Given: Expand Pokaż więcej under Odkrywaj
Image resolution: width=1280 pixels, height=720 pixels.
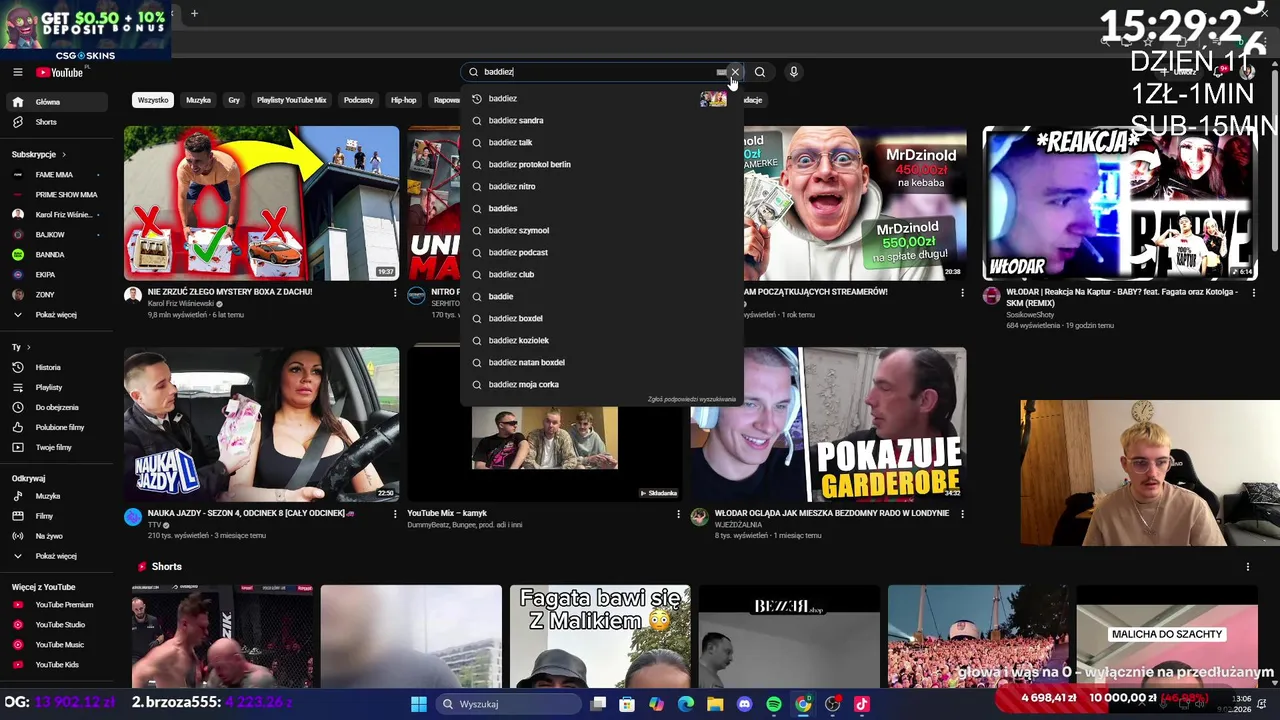Looking at the screenshot, I should [x=58, y=556].
